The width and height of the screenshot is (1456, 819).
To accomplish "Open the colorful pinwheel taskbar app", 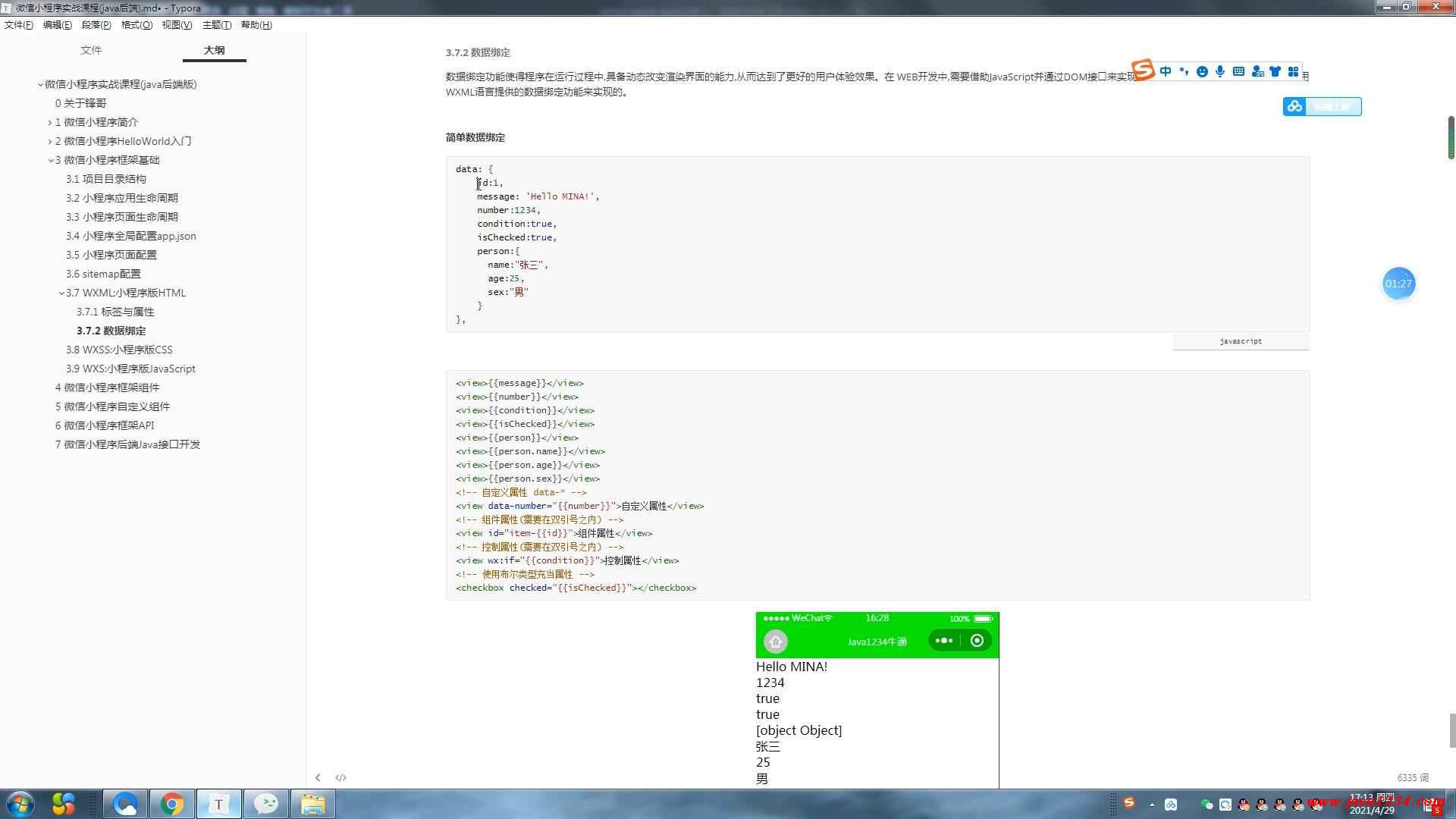I will click(64, 804).
